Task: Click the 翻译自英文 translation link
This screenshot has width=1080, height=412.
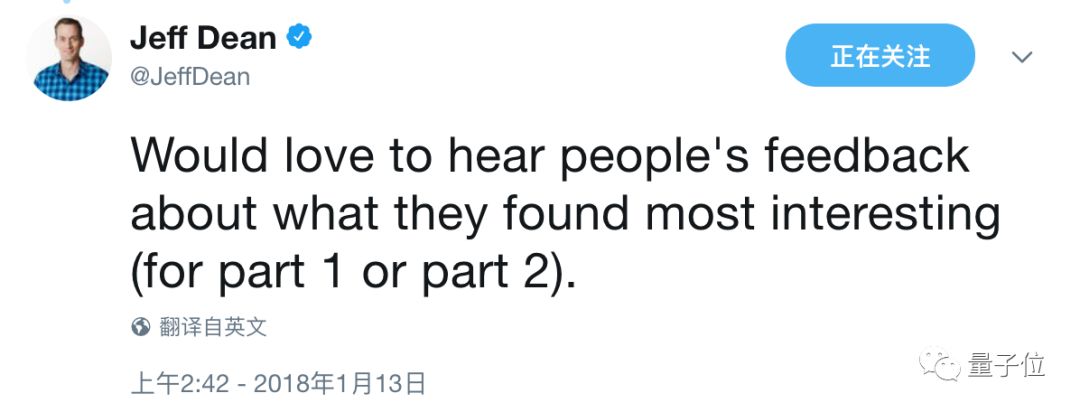Action: click(x=213, y=326)
